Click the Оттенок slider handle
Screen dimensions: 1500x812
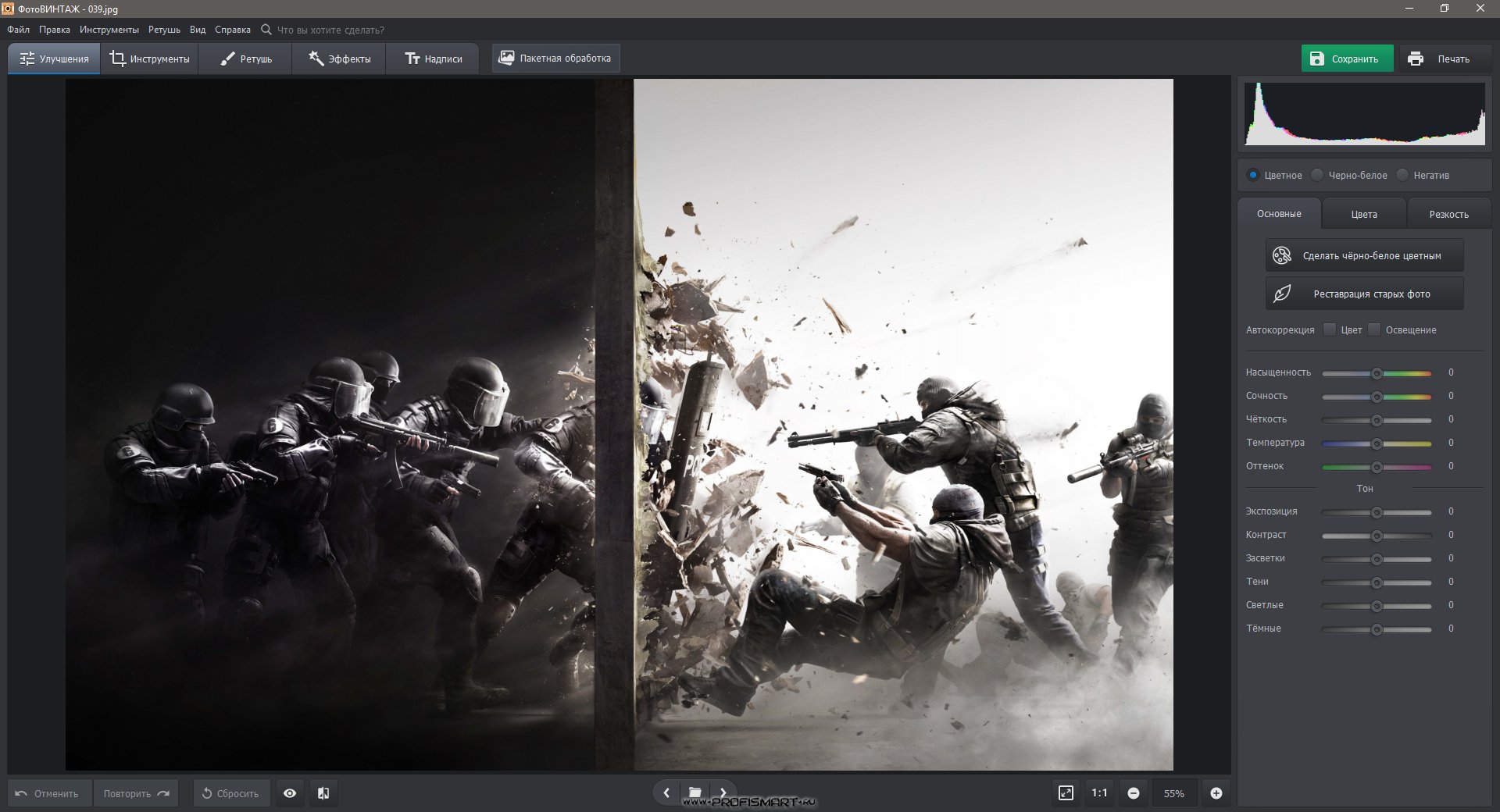click(x=1377, y=467)
